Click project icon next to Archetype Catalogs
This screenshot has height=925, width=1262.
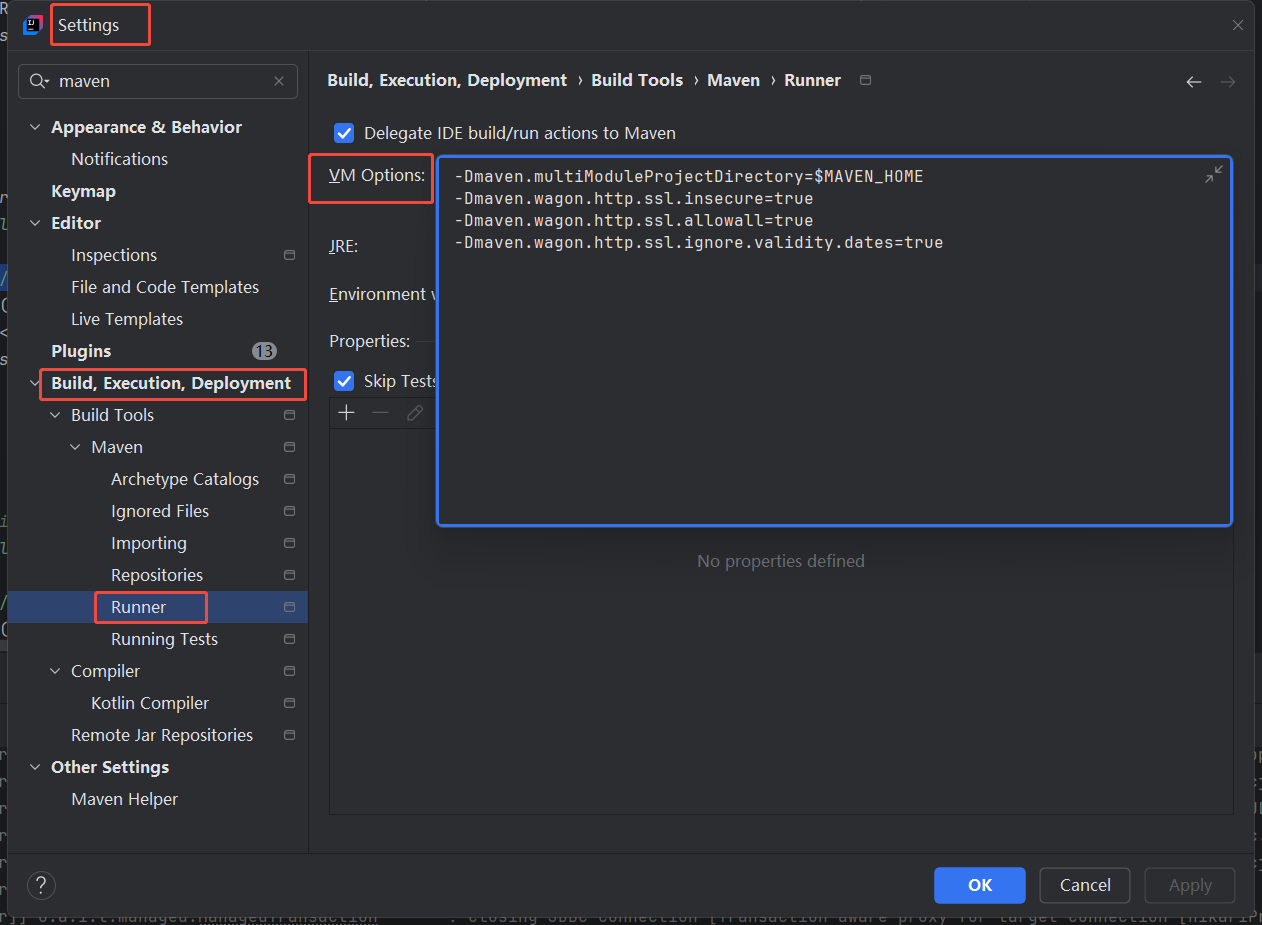(290, 479)
